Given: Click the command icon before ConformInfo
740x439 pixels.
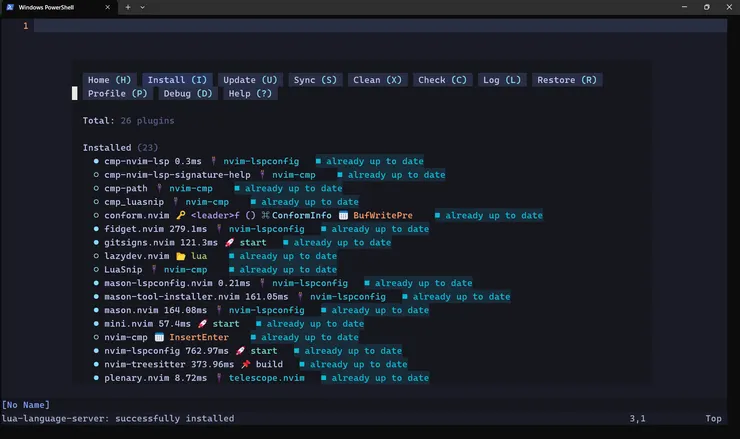Looking at the screenshot, I should (265, 215).
